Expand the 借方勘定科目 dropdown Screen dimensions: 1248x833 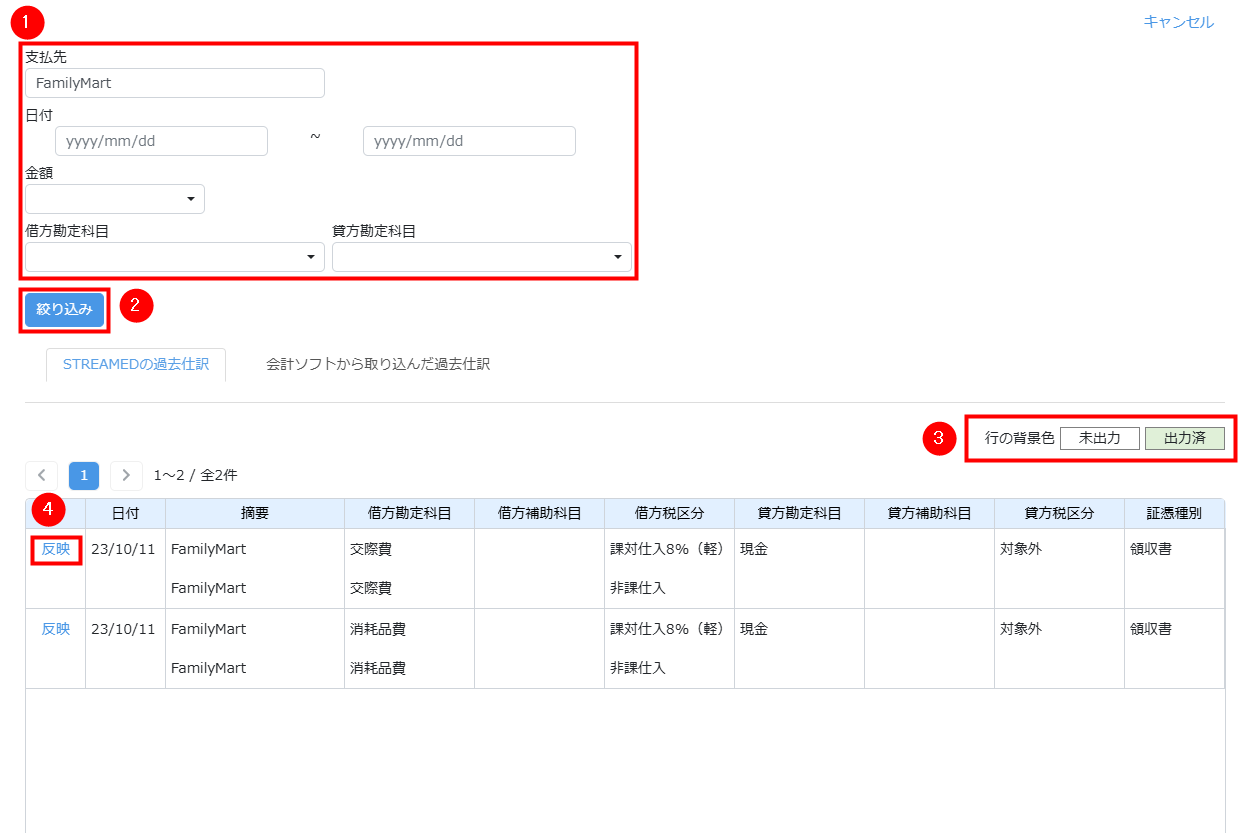click(175, 257)
